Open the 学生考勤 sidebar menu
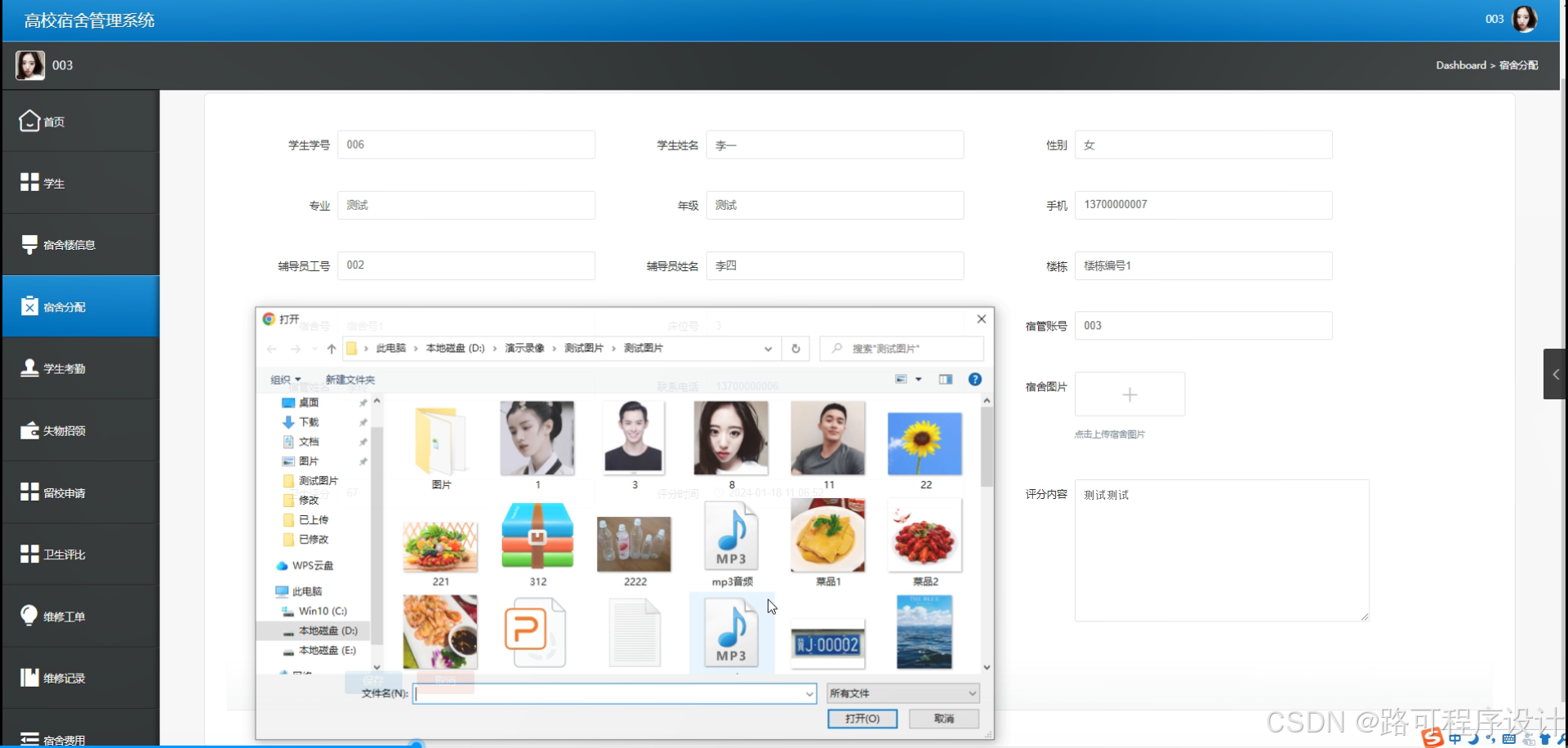This screenshot has width=1568, height=748. (x=81, y=368)
